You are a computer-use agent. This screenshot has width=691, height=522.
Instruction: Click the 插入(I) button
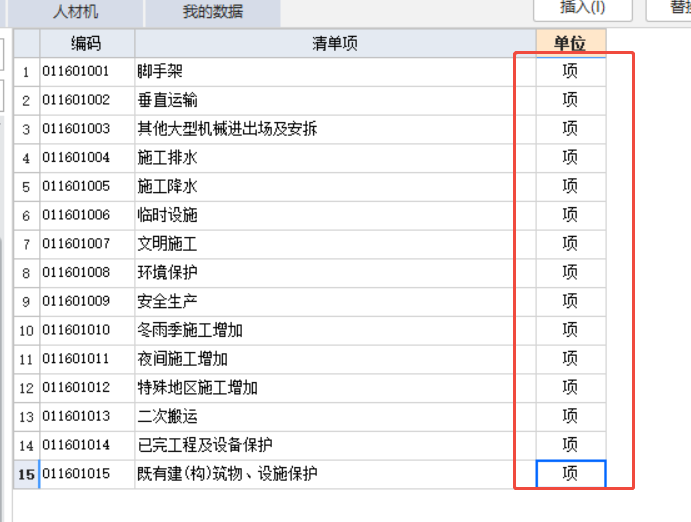583,8
